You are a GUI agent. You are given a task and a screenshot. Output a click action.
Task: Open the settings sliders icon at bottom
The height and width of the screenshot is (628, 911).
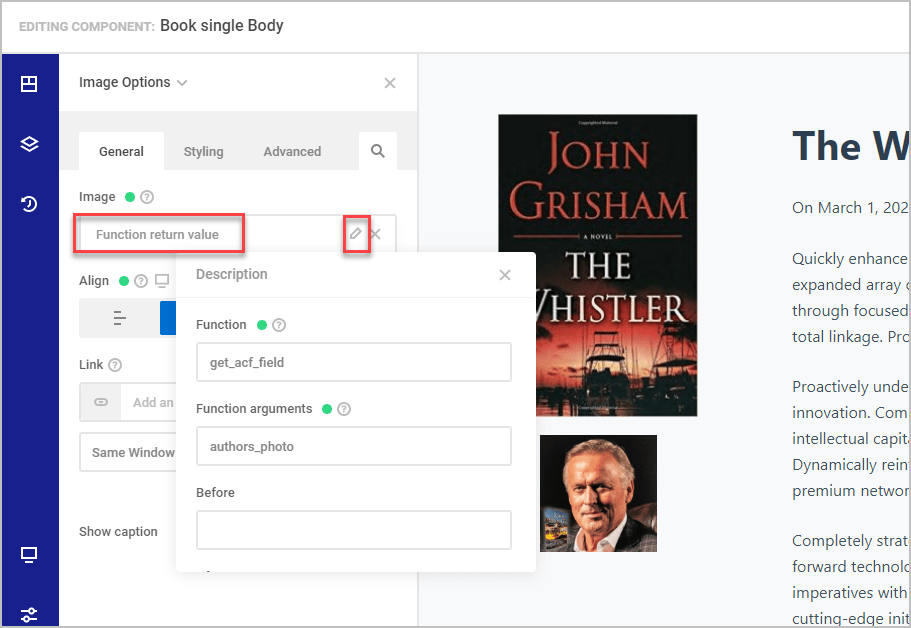coord(29,613)
